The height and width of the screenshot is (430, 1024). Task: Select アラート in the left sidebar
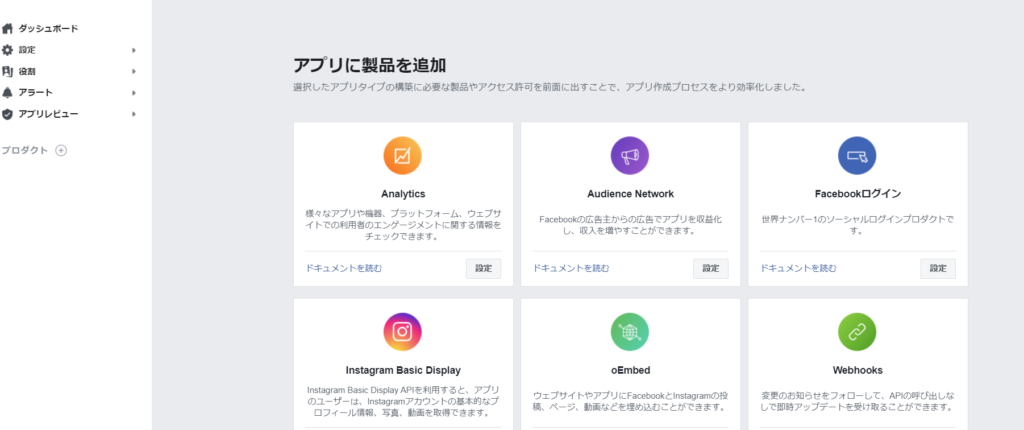[35, 93]
